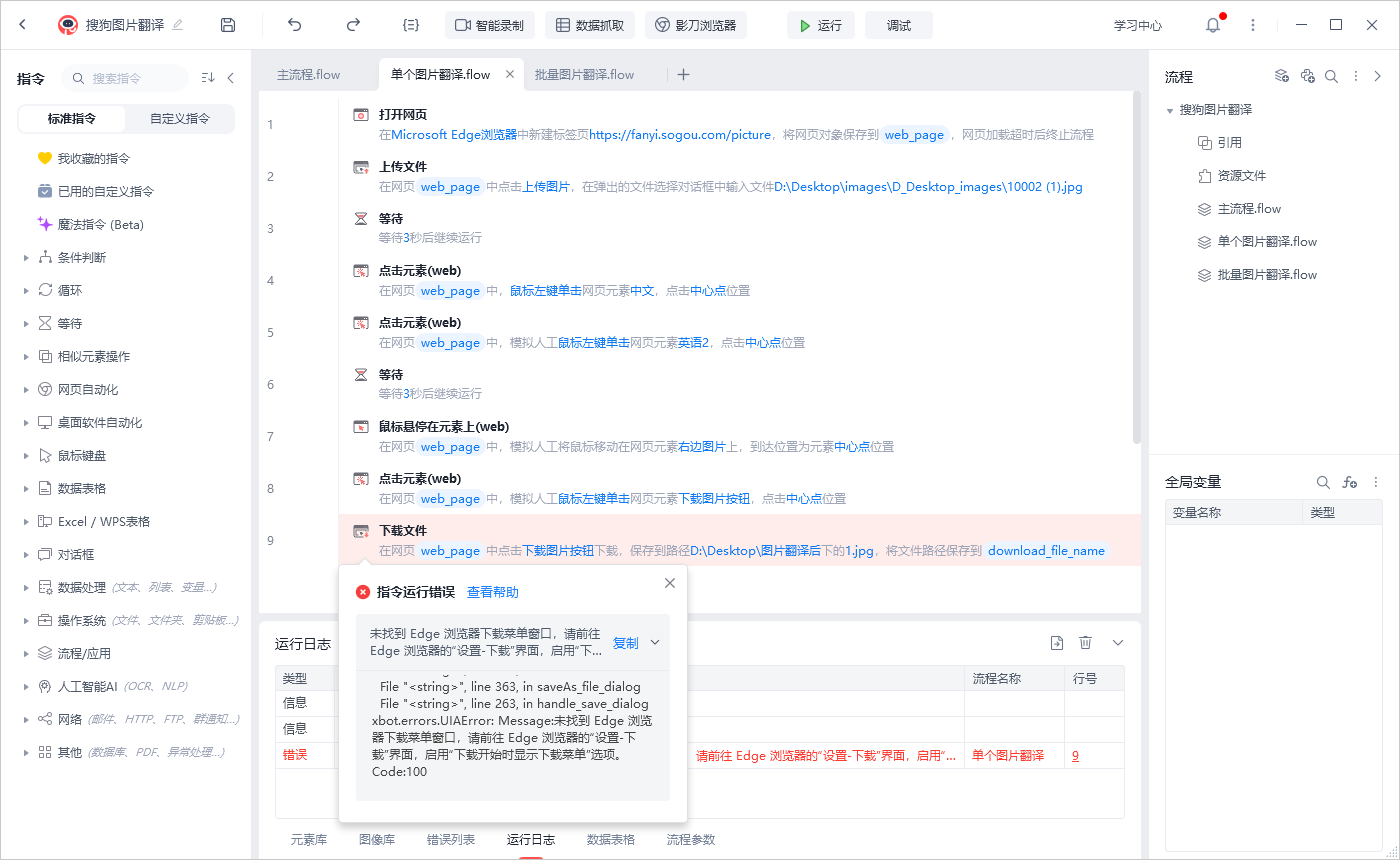Click the 调试 debug button
This screenshot has width=1400, height=860.
pyautogui.click(x=899, y=25)
